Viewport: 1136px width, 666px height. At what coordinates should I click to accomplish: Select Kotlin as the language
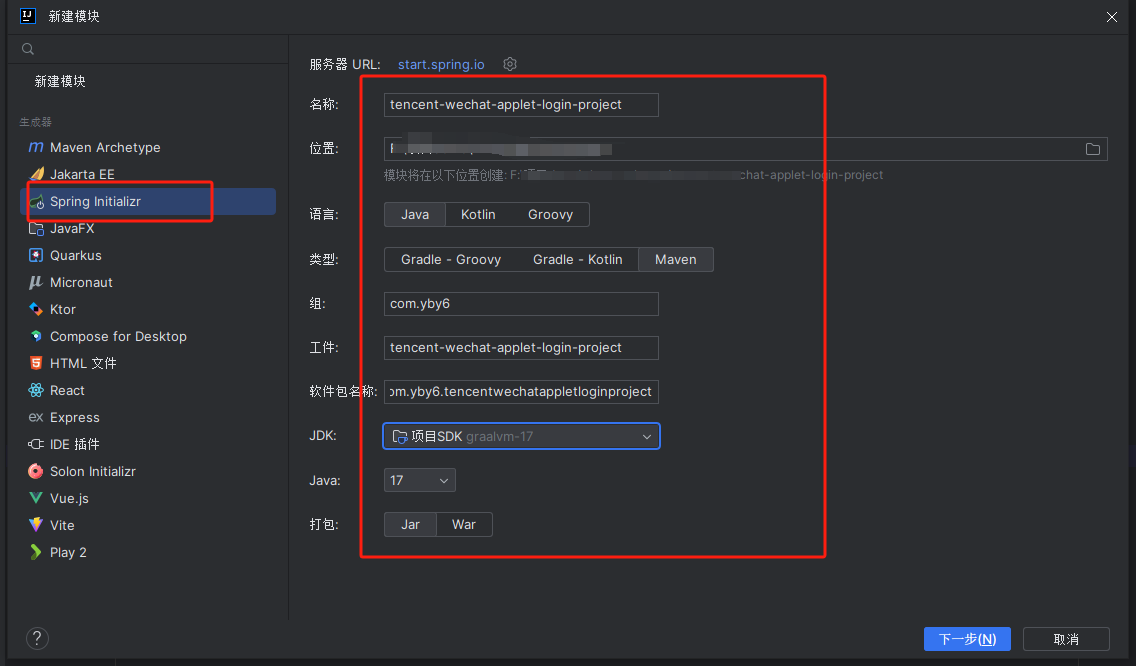(478, 214)
